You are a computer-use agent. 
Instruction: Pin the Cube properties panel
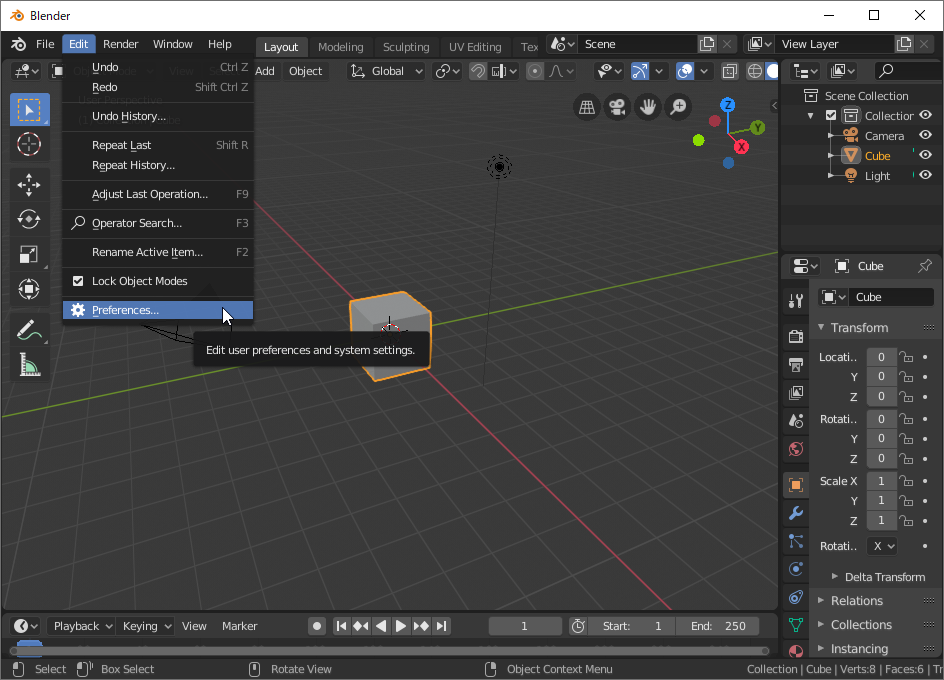925,266
